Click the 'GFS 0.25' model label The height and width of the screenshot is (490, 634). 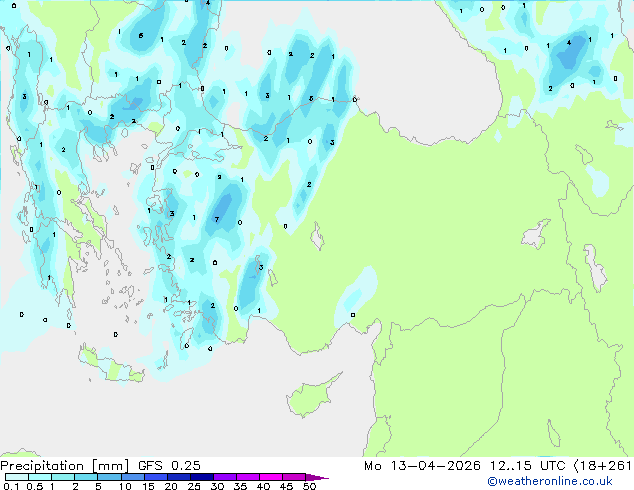[169, 466]
